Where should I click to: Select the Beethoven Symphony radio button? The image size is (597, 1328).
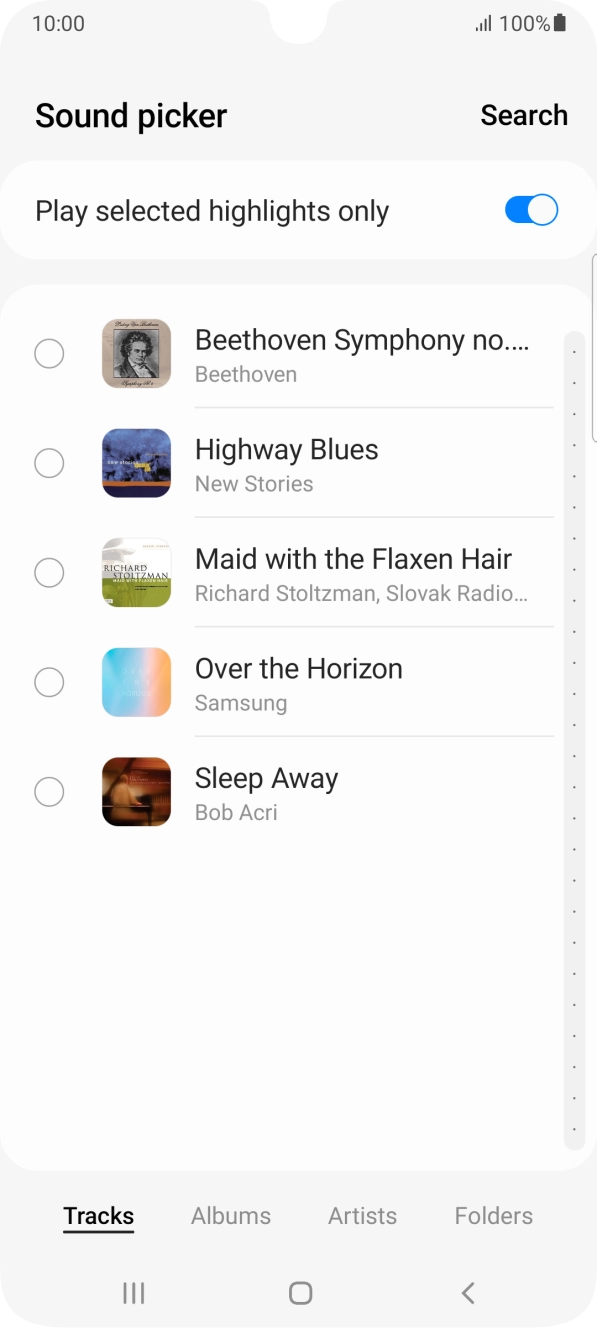click(49, 353)
